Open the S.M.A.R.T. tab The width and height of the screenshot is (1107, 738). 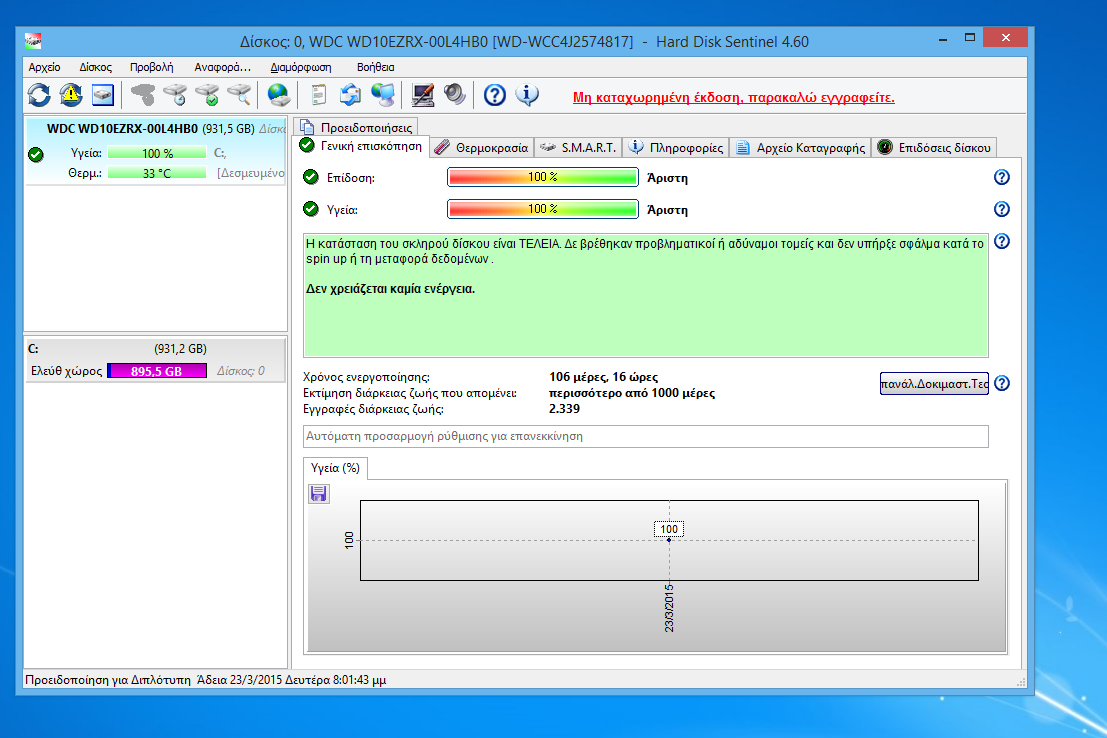tap(578, 148)
